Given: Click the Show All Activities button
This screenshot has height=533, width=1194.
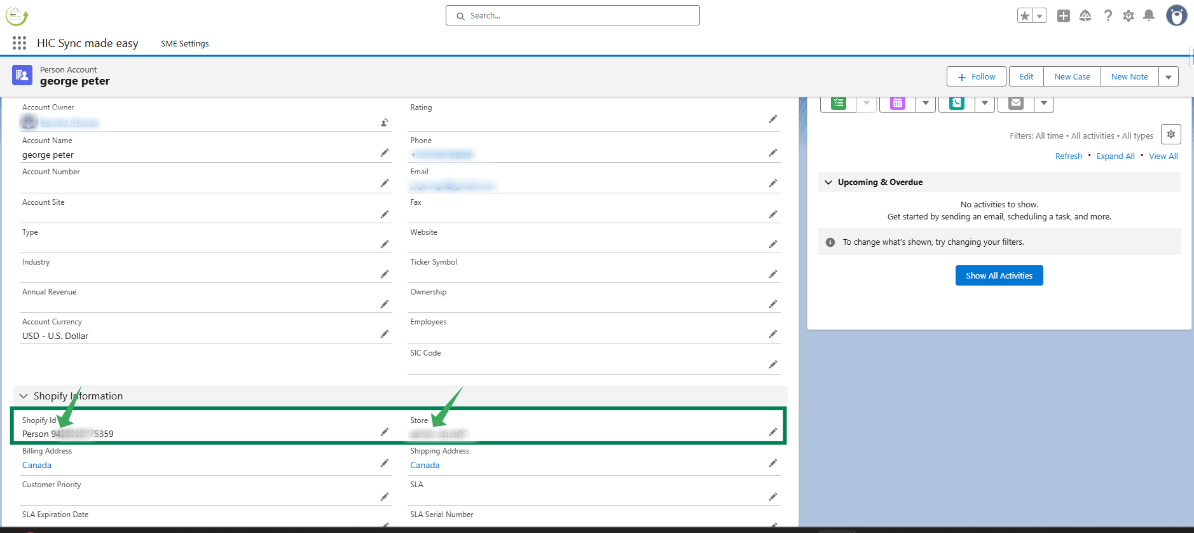Looking at the screenshot, I should pos(999,275).
